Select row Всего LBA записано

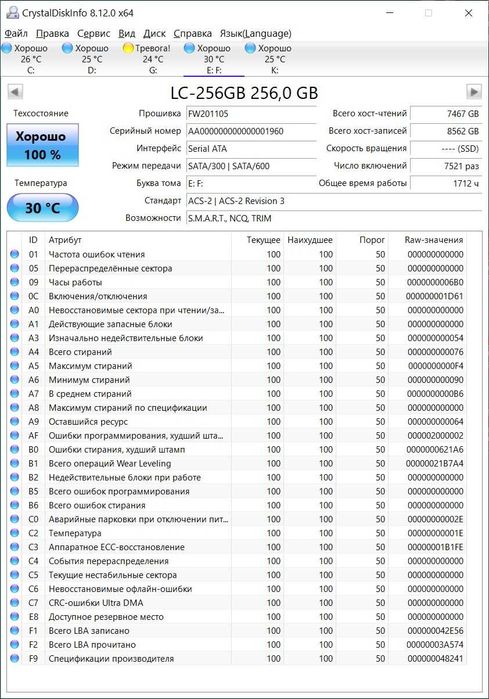[x=237, y=630]
